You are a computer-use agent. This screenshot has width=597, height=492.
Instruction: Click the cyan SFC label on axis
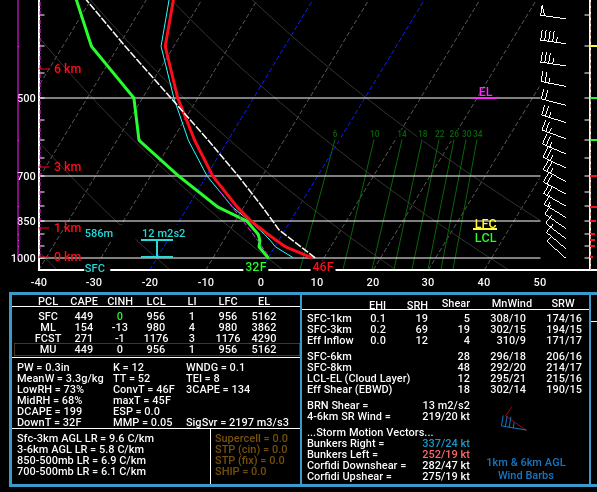point(95,268)
